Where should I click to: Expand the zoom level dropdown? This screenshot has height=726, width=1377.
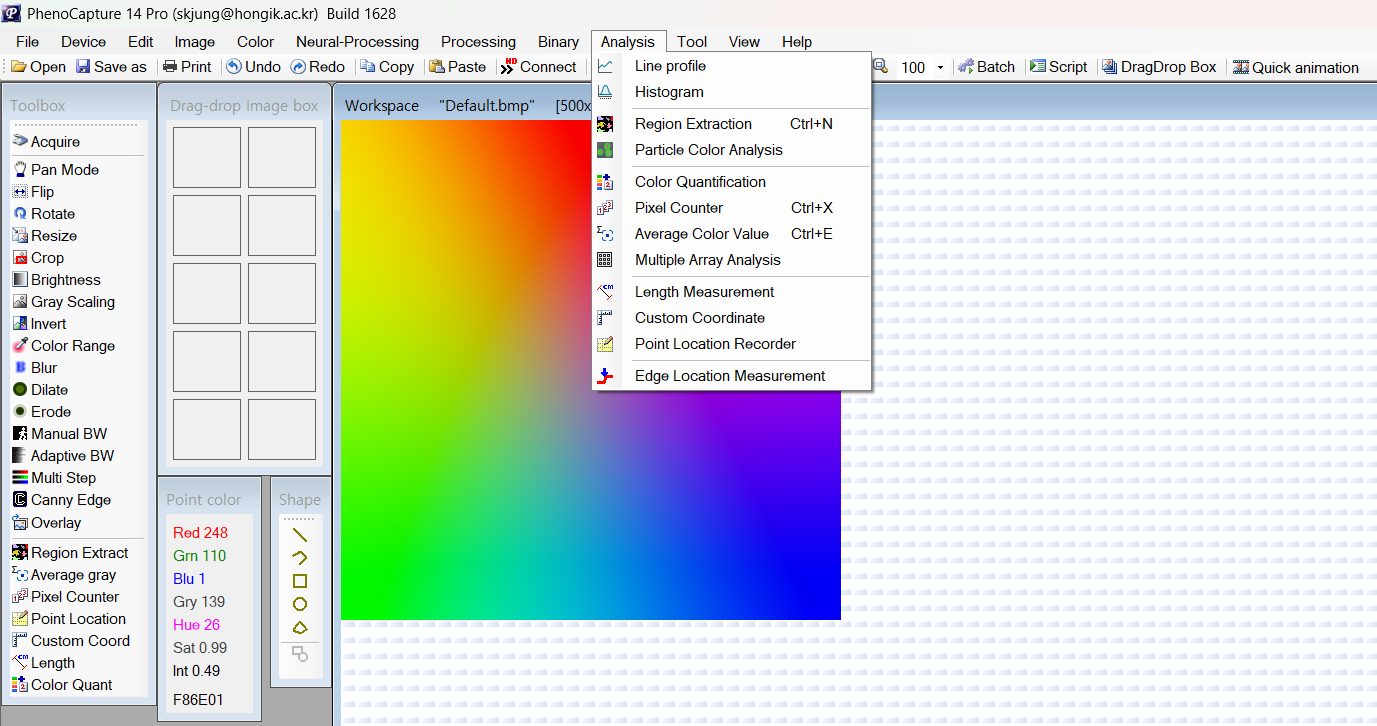point(940,67)
